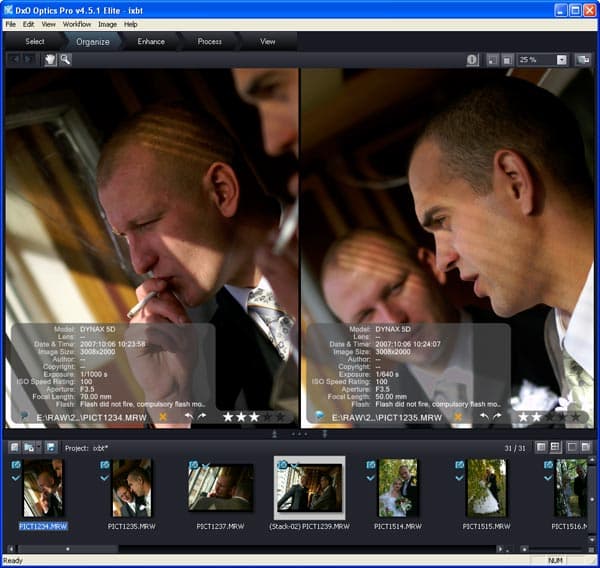The image size is (600, 568).
Task: Switch to the Process workflow tab
Action: (209, 41)
